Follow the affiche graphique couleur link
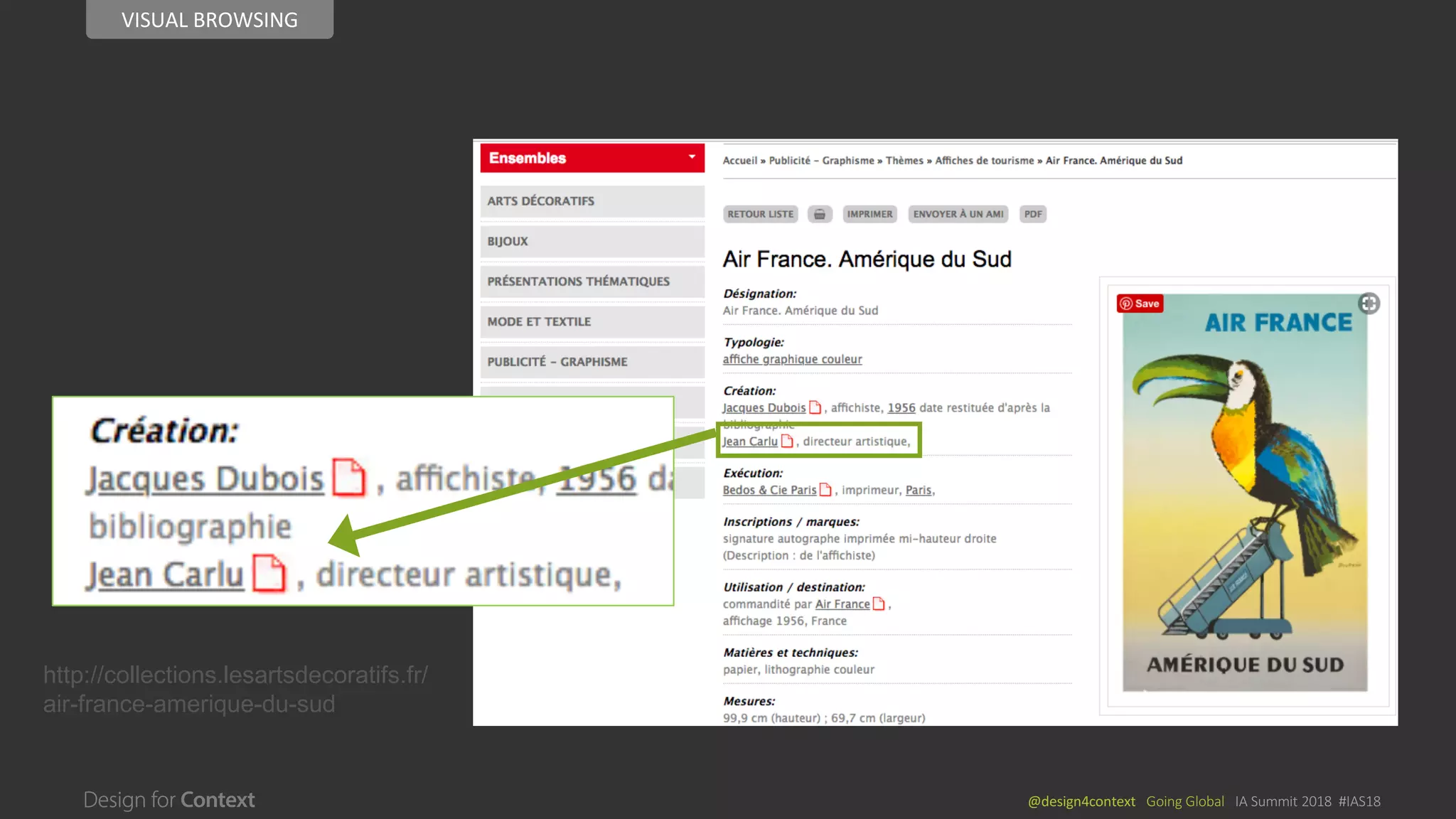This screenshot has width=1456, height=819. pos(792,360)
